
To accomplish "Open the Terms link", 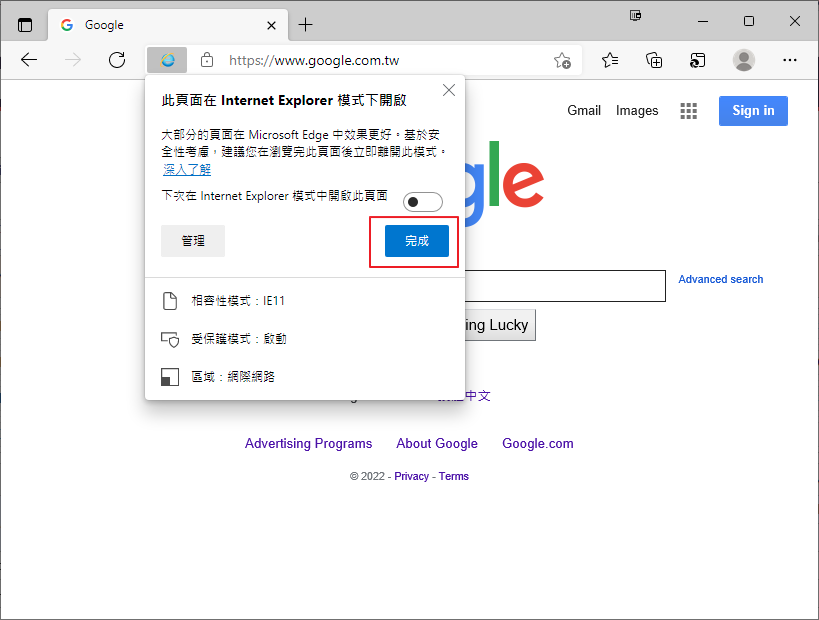I will (x=453, y=476).
